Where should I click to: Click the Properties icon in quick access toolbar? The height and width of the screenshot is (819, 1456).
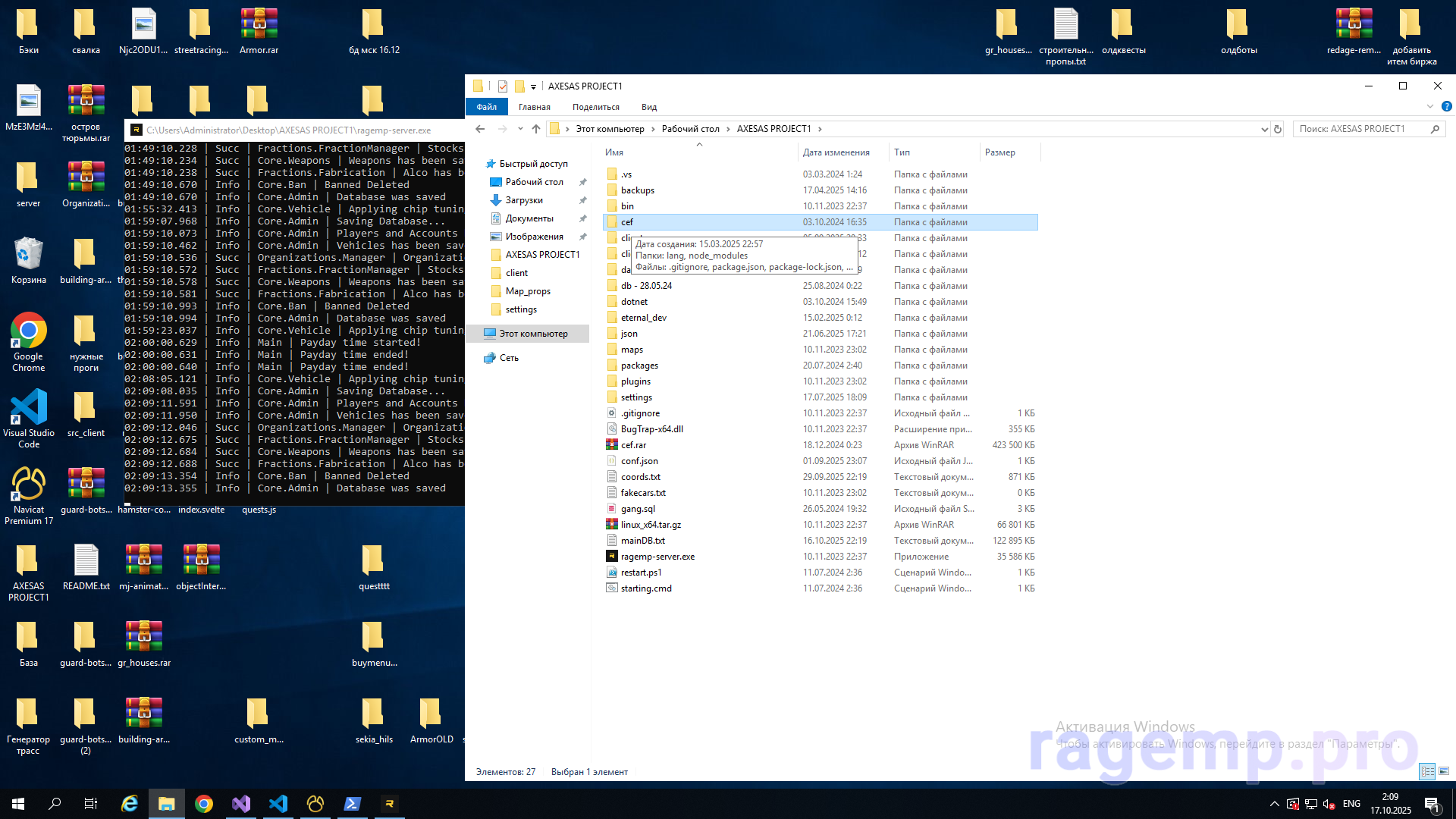[503, 86]
